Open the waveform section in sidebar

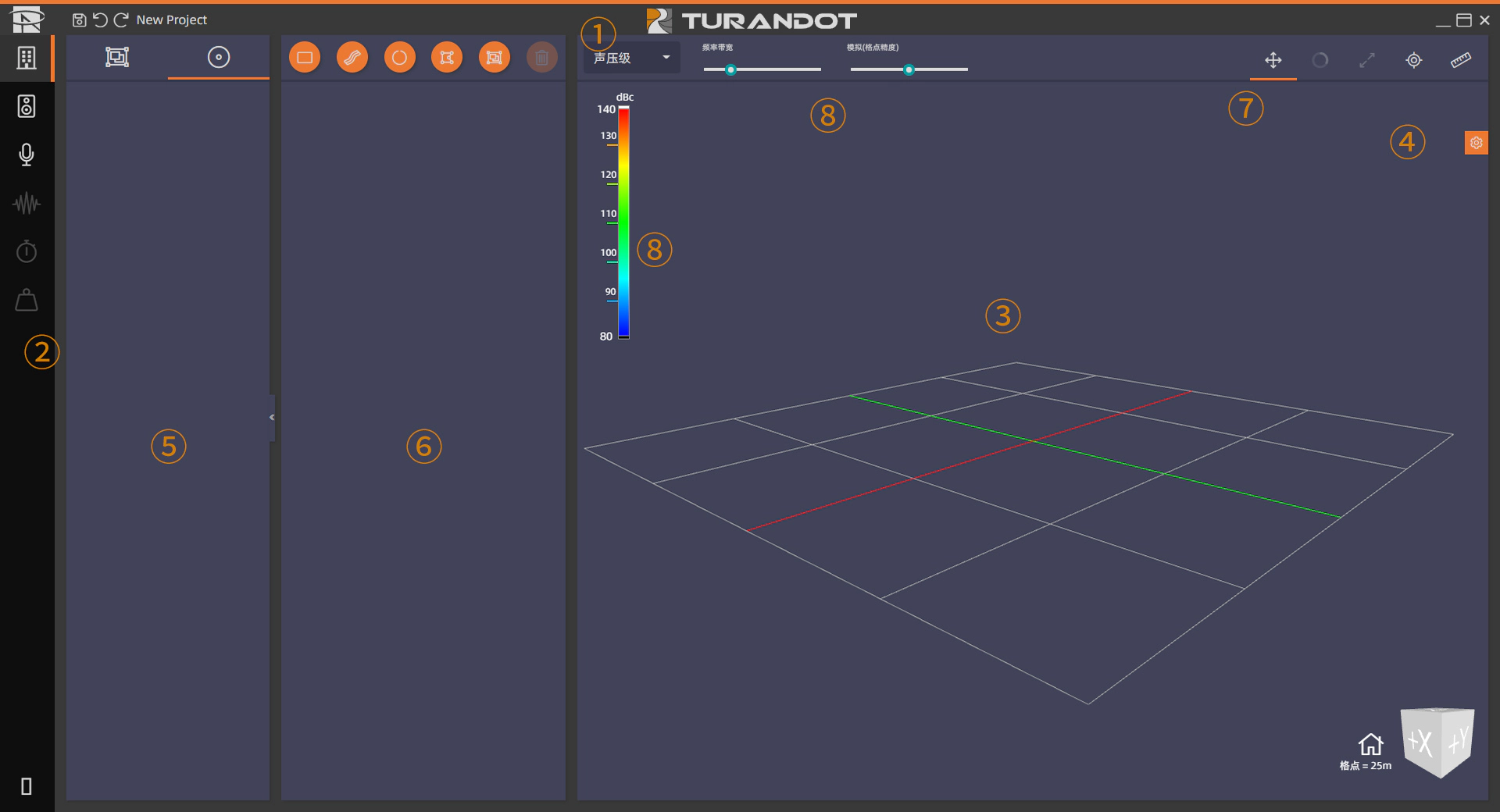tap(27, 204)
